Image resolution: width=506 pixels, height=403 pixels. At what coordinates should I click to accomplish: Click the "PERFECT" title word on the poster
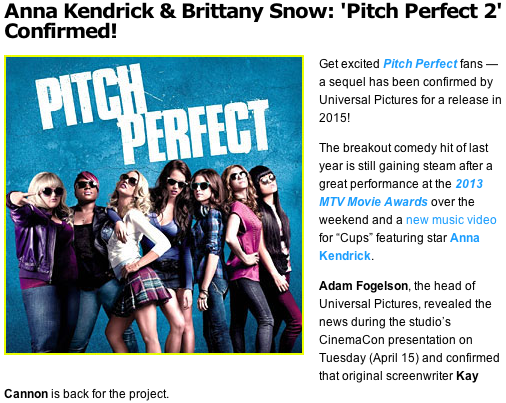197,132
